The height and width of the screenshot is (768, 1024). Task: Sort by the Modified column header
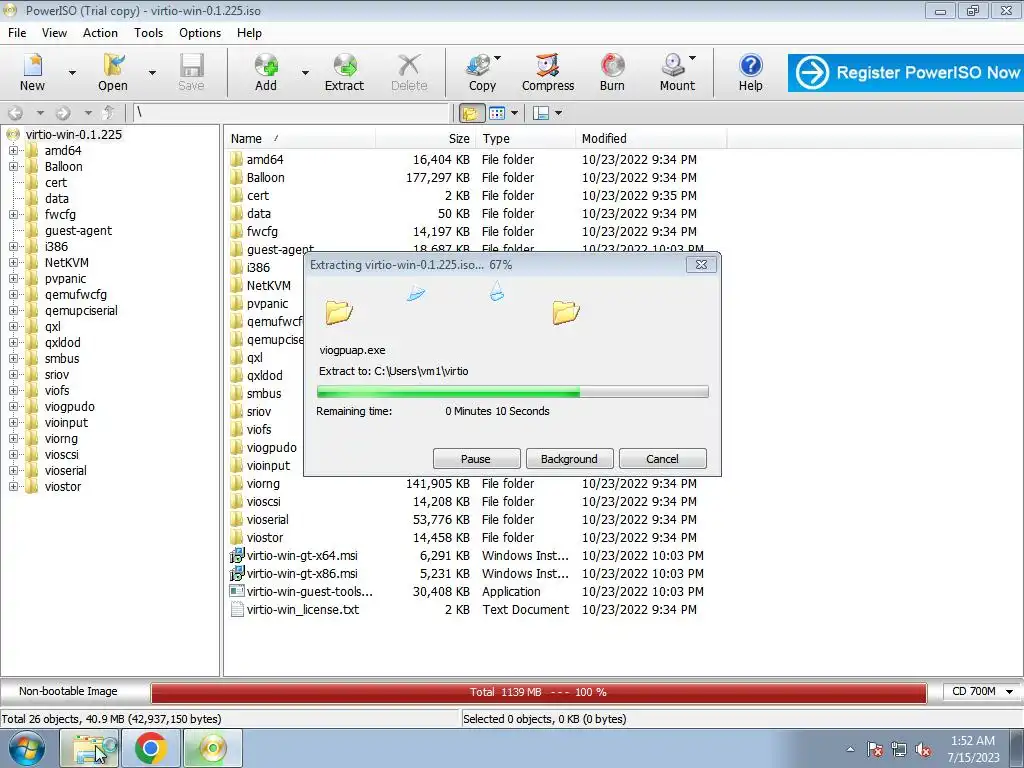coord(651,138)
